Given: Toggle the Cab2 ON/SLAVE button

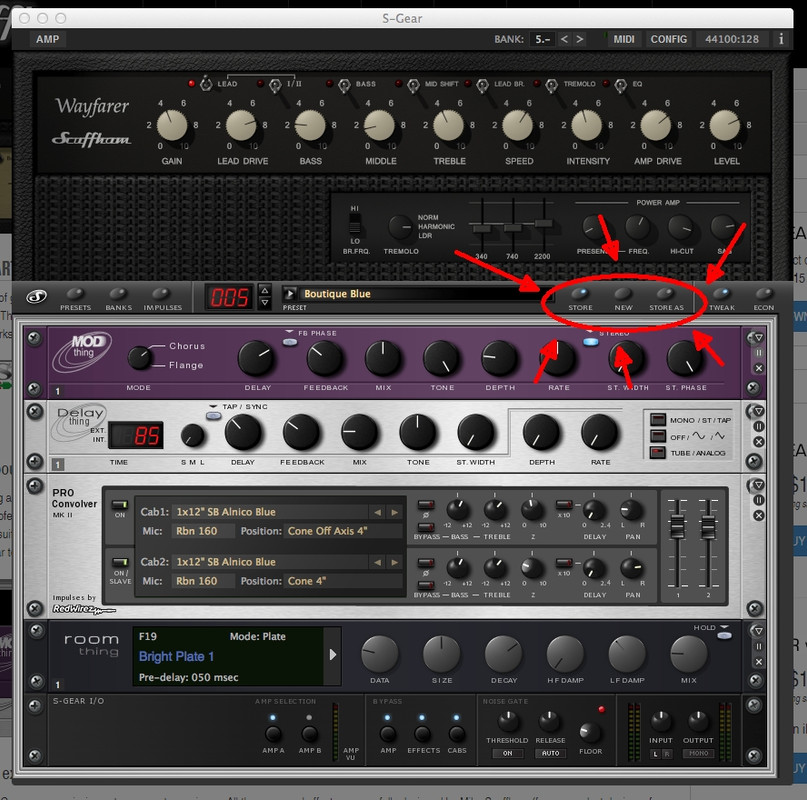Looking at the screenshot, I should 120,562.
